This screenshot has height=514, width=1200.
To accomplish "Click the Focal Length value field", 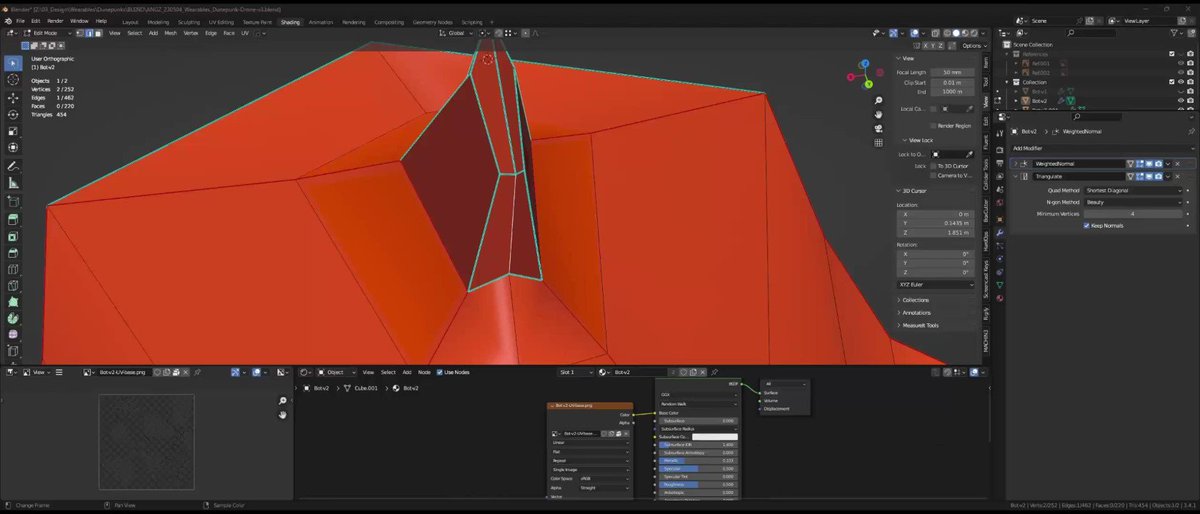I will tap(952, 72).
